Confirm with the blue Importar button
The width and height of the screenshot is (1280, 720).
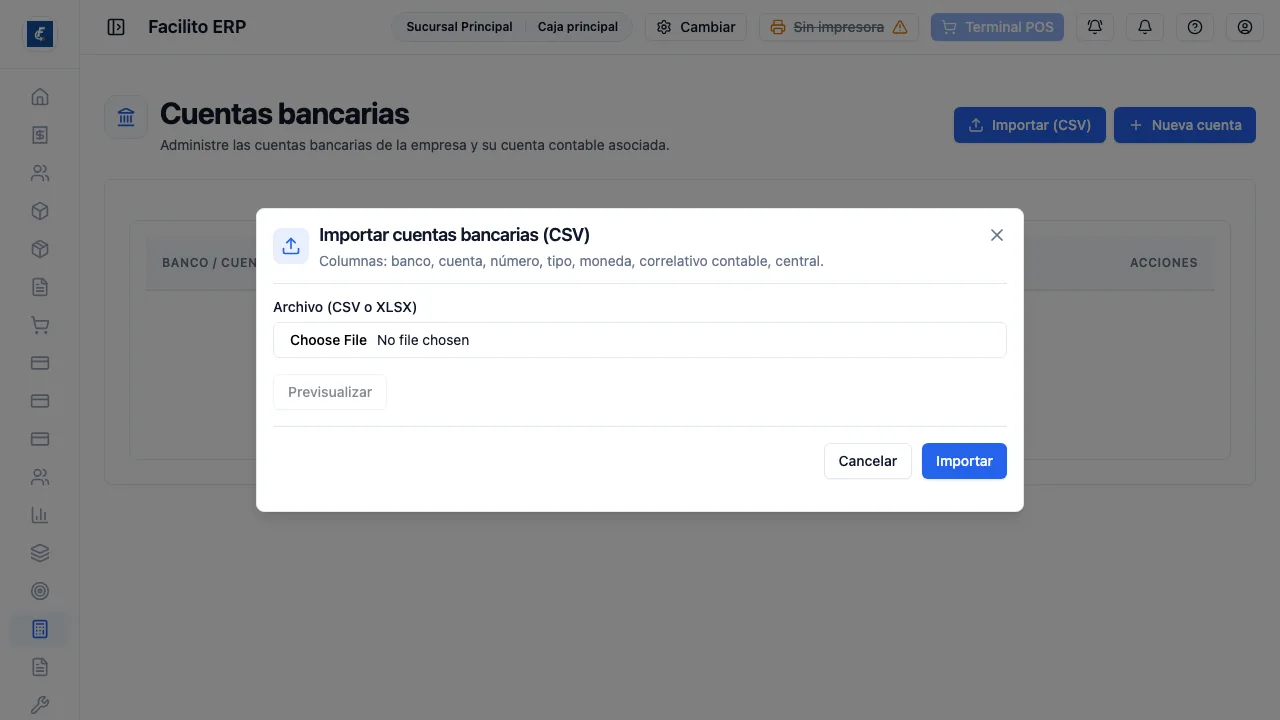click(964, 461)
